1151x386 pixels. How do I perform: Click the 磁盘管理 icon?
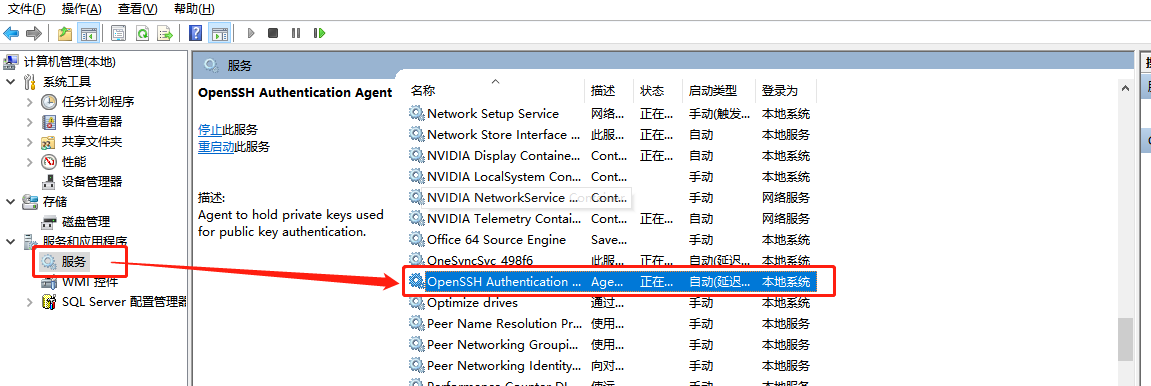coord(49,222)
